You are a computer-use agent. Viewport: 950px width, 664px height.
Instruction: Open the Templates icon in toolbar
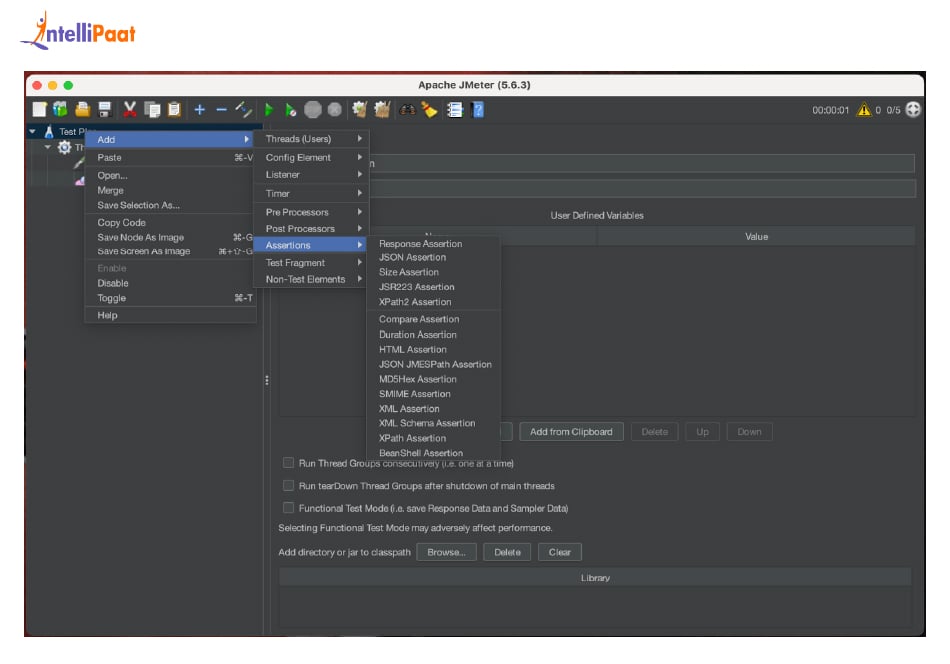coord(60,110)
